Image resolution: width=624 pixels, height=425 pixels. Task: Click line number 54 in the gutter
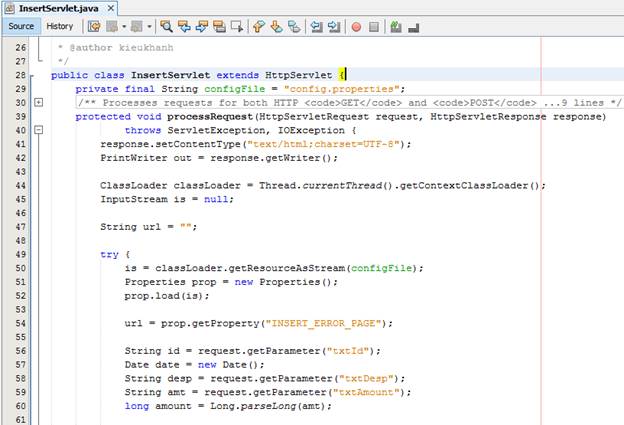click(x=21, y=323)
